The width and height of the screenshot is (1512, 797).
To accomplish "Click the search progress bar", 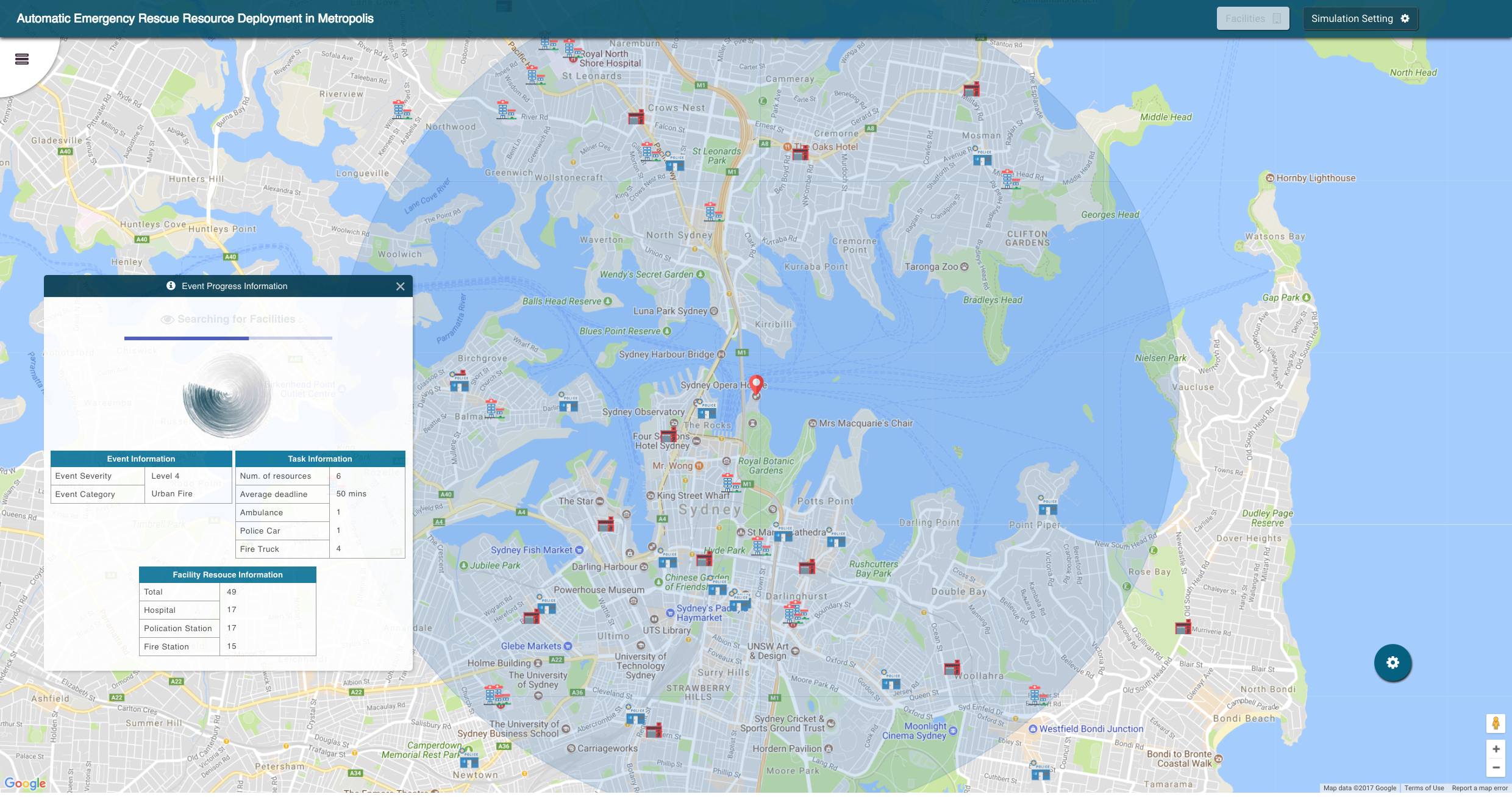I will [x=228, y=338].
